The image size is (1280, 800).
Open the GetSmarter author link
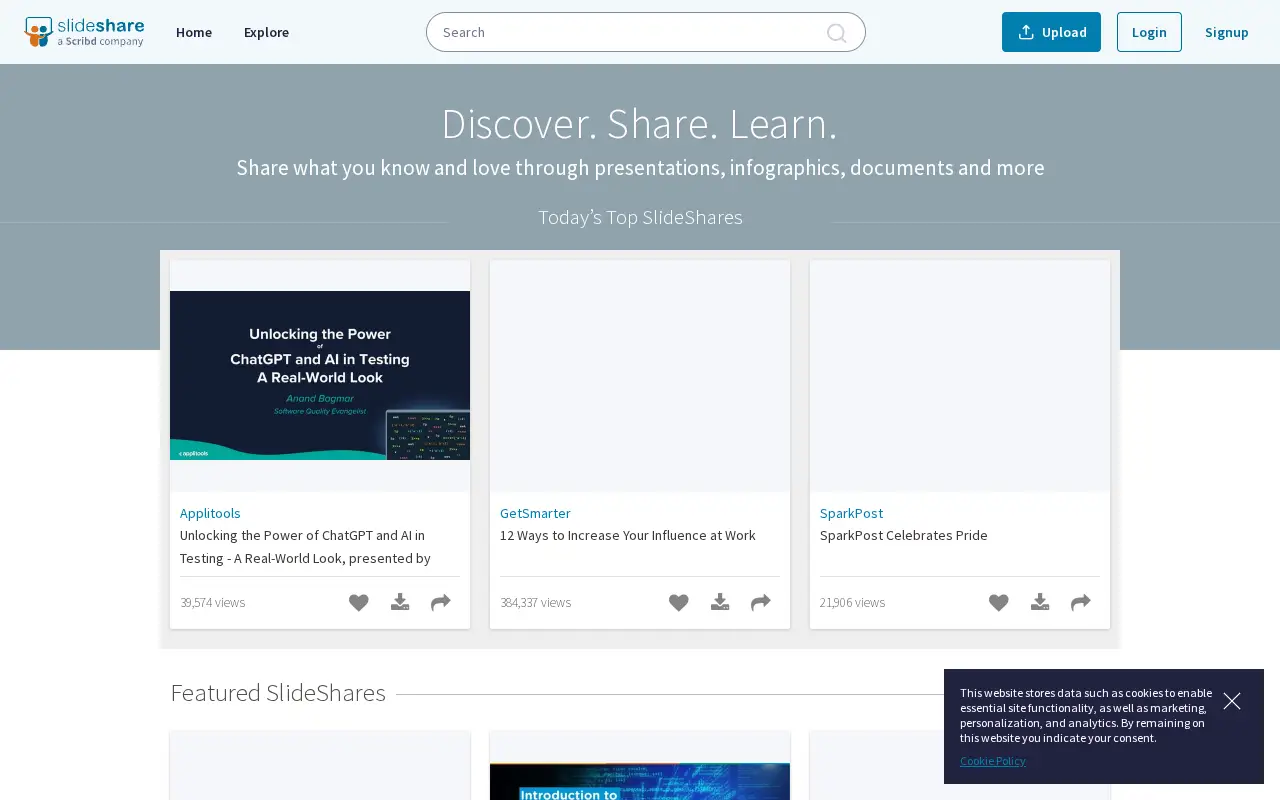point(535,513)
